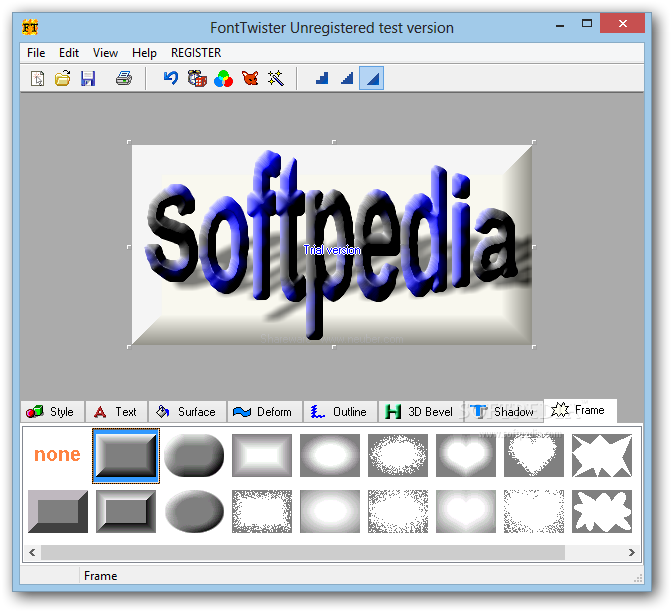The image size is (672, 612).
Task: Select the rounded rectangle bevel frame, top row
Action: pyautogui.click(x=194, y=455)
